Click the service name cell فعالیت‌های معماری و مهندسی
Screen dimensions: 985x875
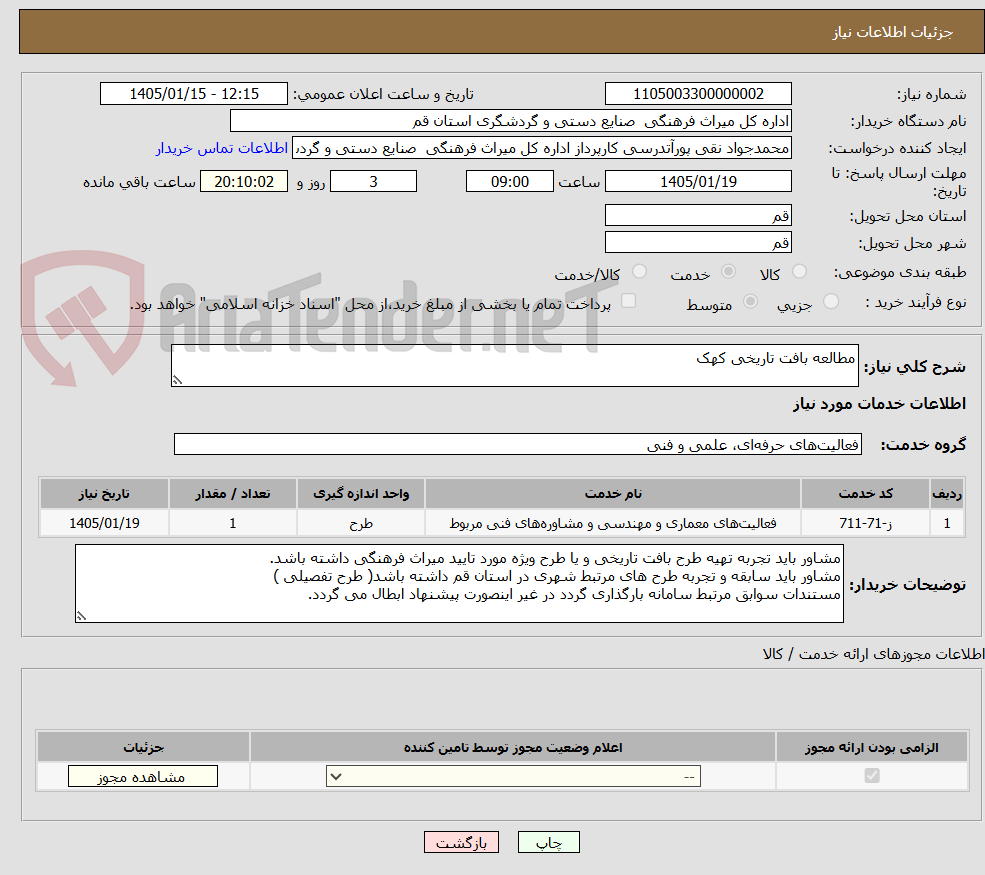click(x=613, y=523)
